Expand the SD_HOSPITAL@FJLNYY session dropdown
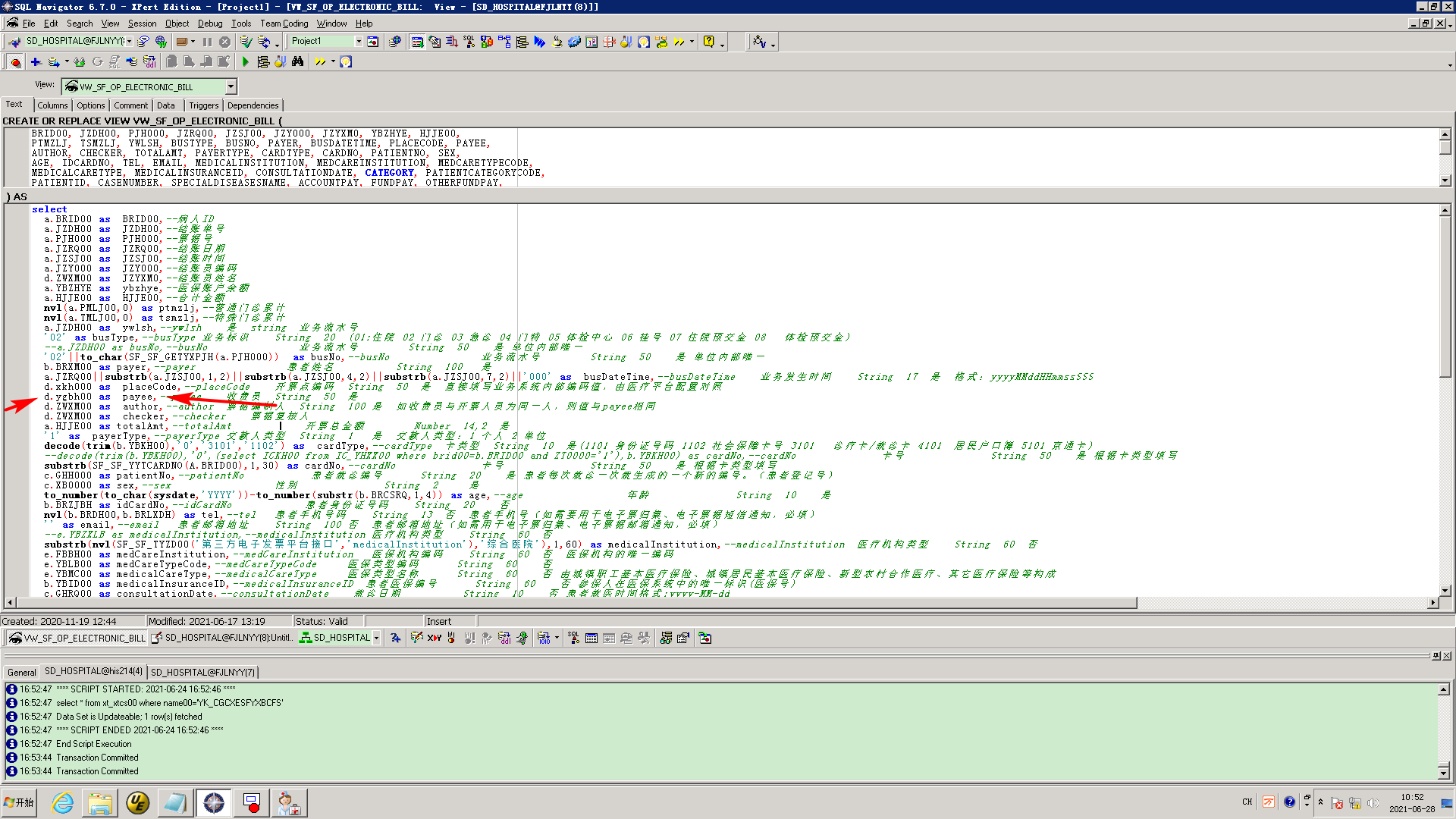Image resolution: width=1456 pixels, height=819 pixels. tap(130, 42)
